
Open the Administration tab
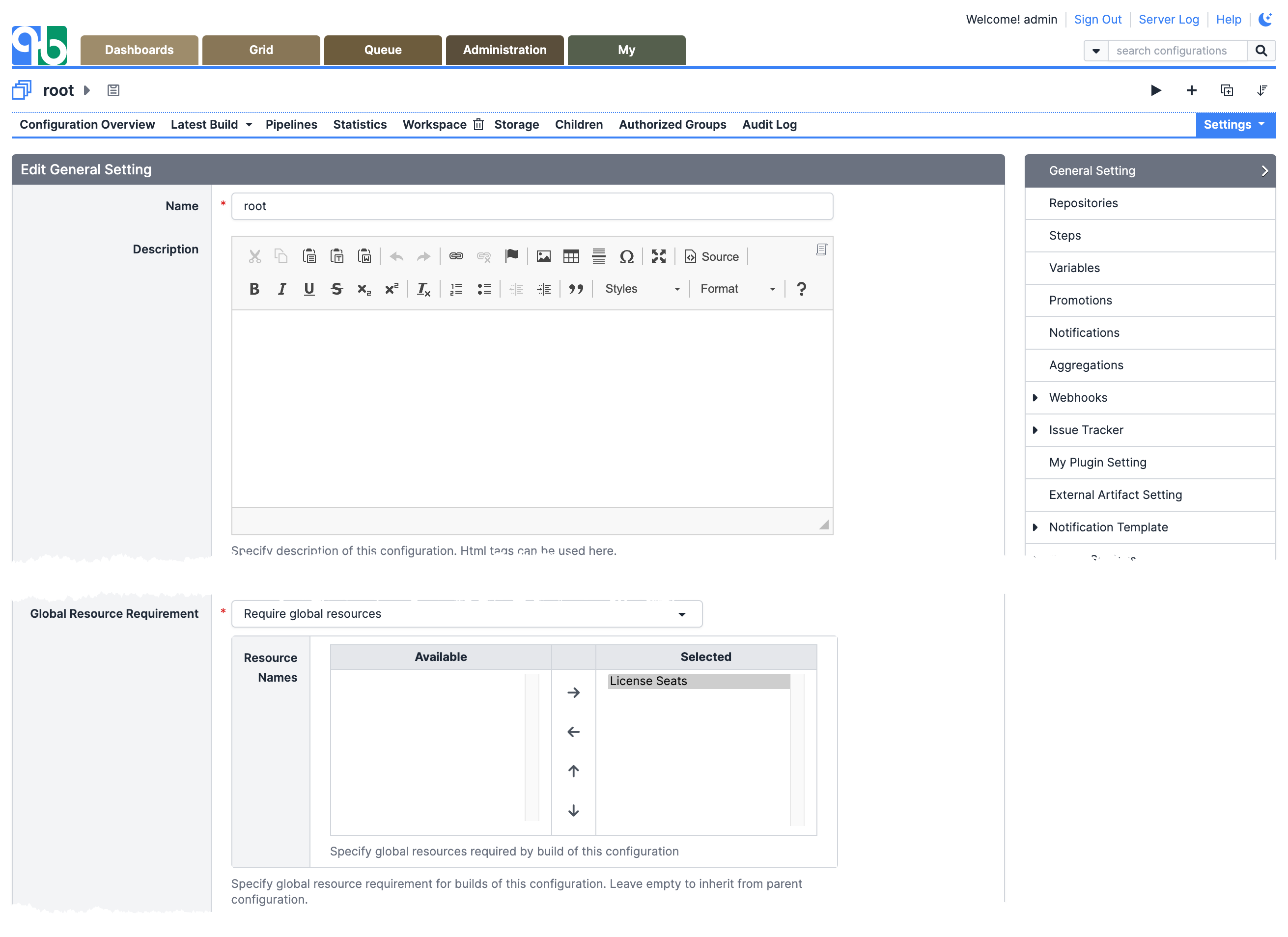point(504,50)
